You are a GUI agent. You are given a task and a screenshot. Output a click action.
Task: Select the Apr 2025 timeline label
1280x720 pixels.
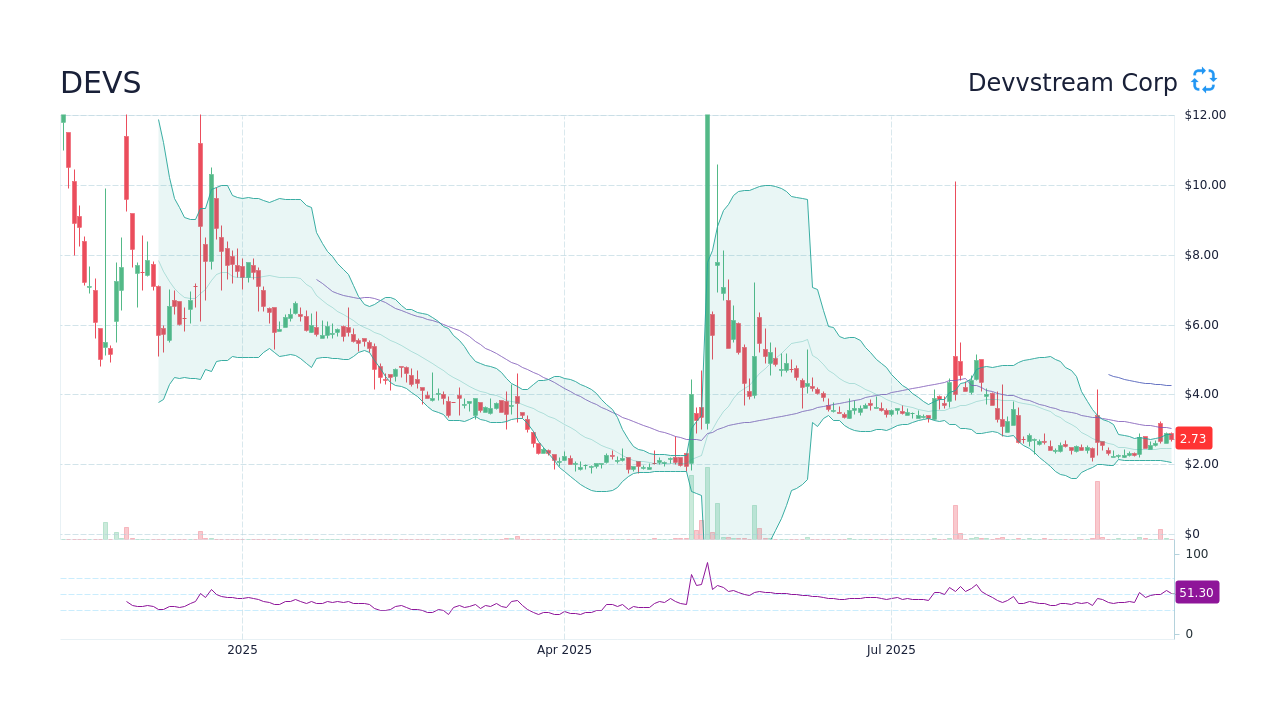[565, 650]
